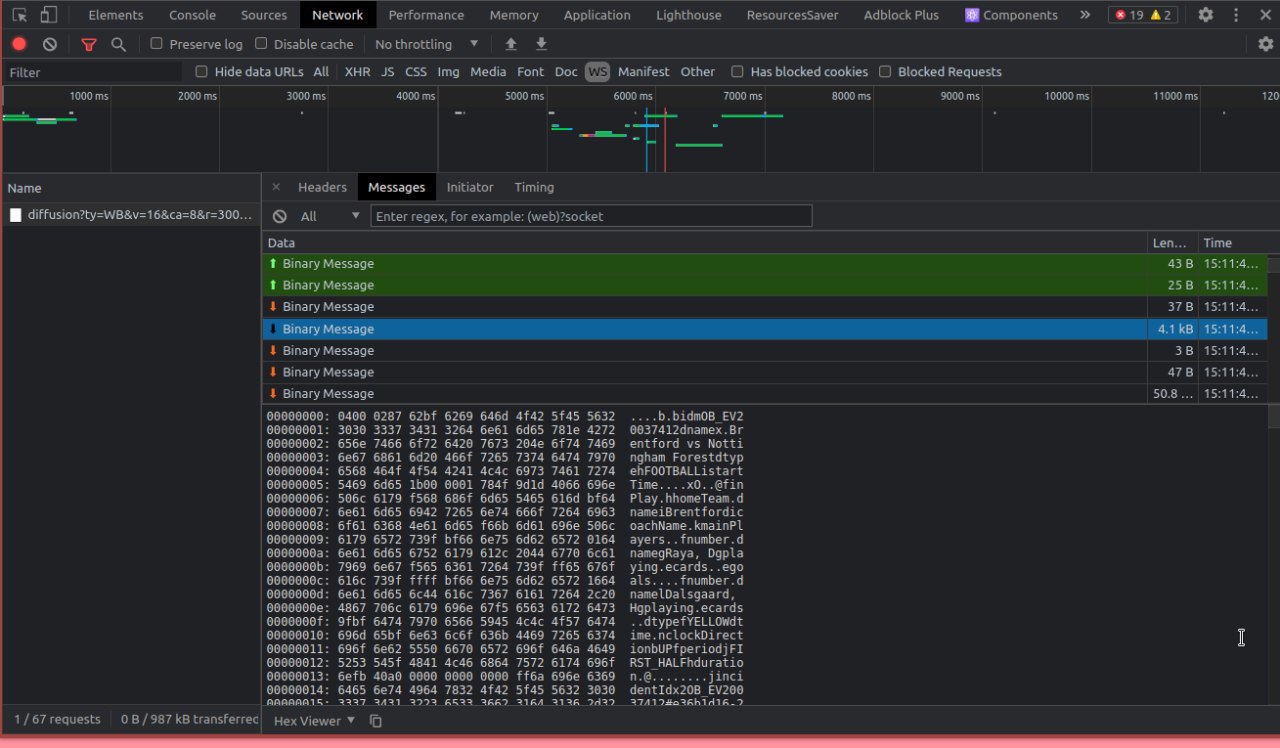
Task: Enable Preserve log checkbox
Action: pos(156,44)
